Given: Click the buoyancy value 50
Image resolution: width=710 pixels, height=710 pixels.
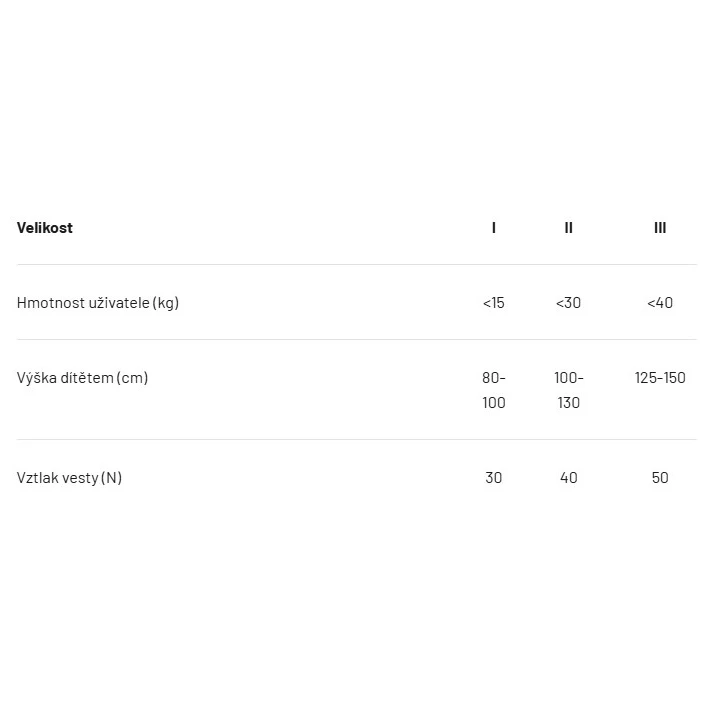Looking at the screenshot, I should 660,478.
